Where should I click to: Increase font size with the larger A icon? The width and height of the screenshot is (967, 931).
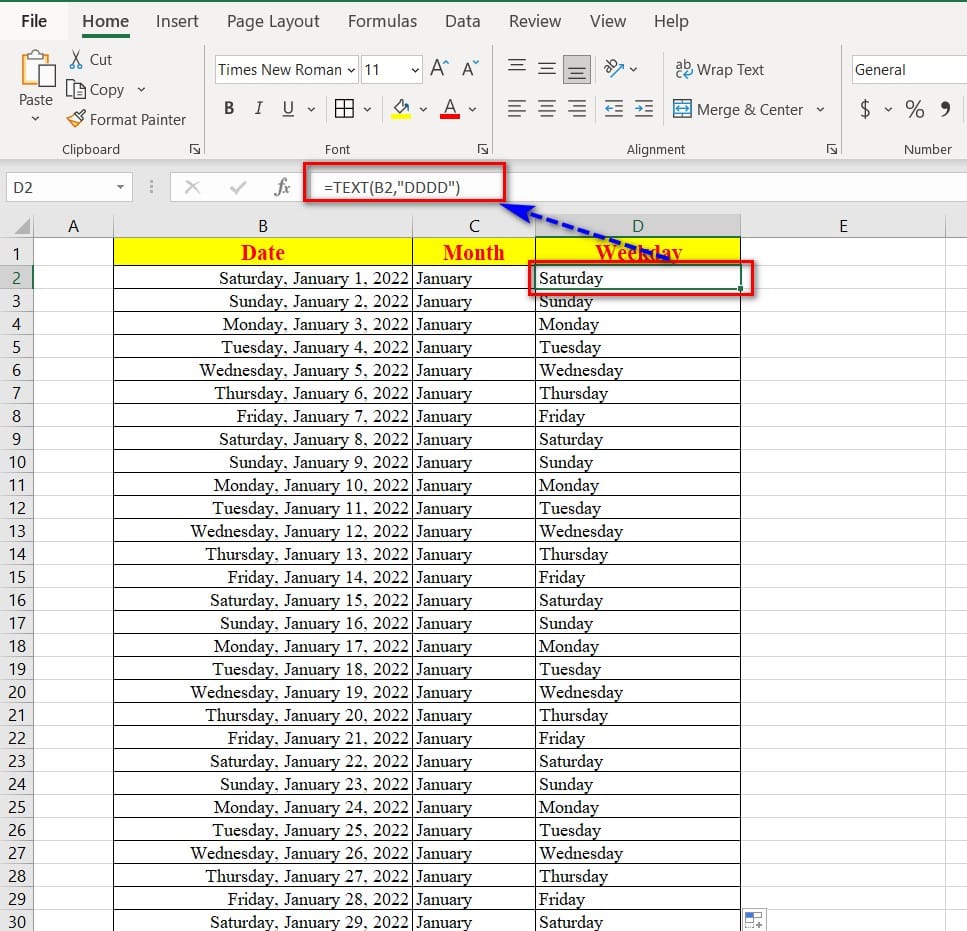coord(440,68)
